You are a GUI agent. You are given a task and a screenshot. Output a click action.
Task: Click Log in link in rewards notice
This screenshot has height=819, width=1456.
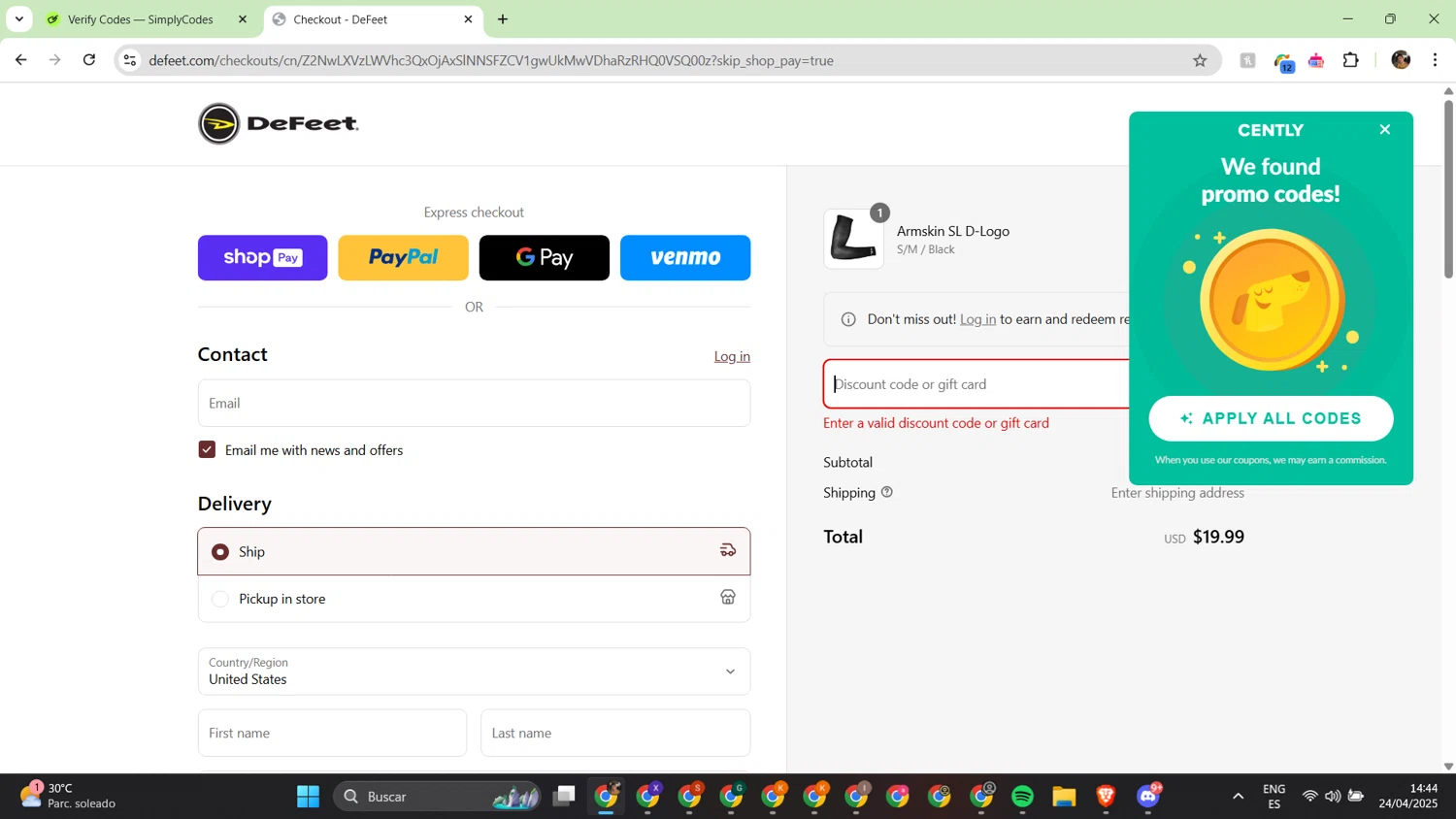point(977,319)
